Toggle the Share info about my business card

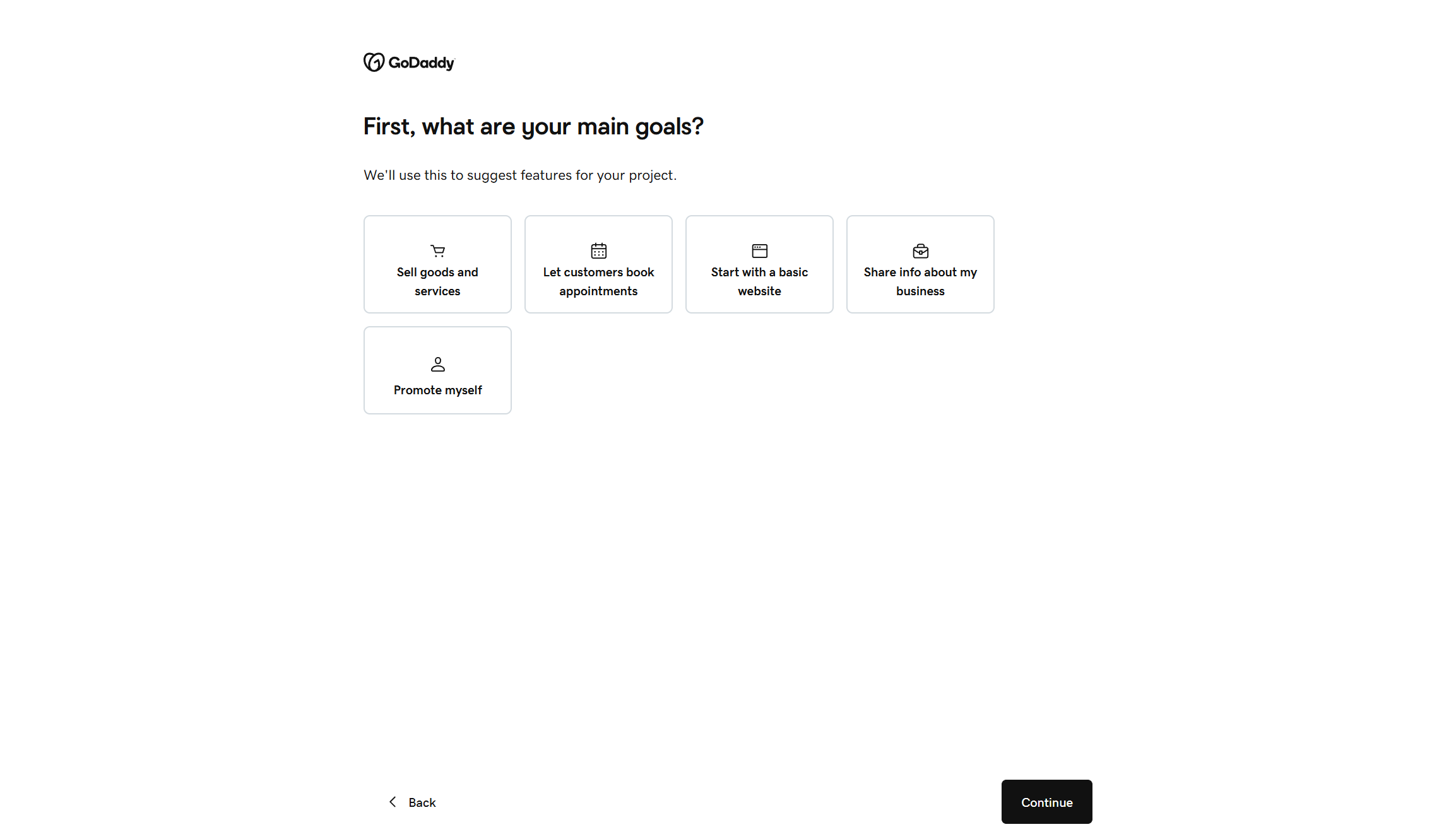920,264
